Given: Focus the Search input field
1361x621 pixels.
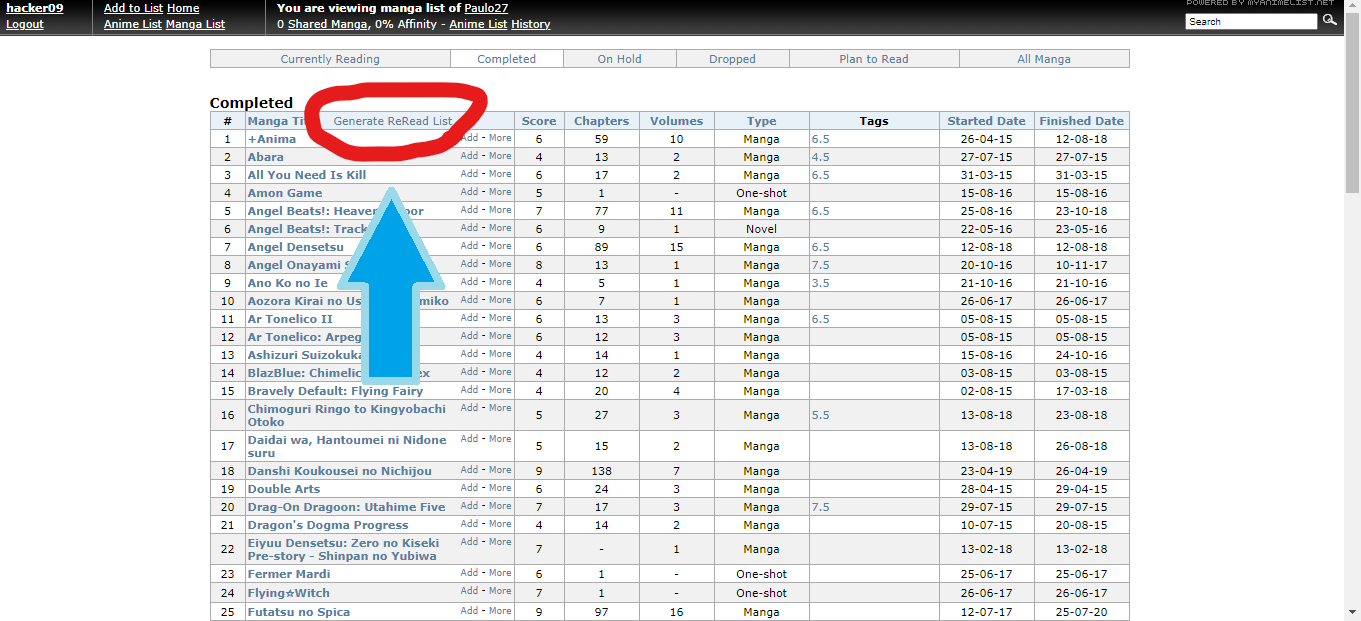Looking at the screenshot, I should click(x=1251, y=21).
